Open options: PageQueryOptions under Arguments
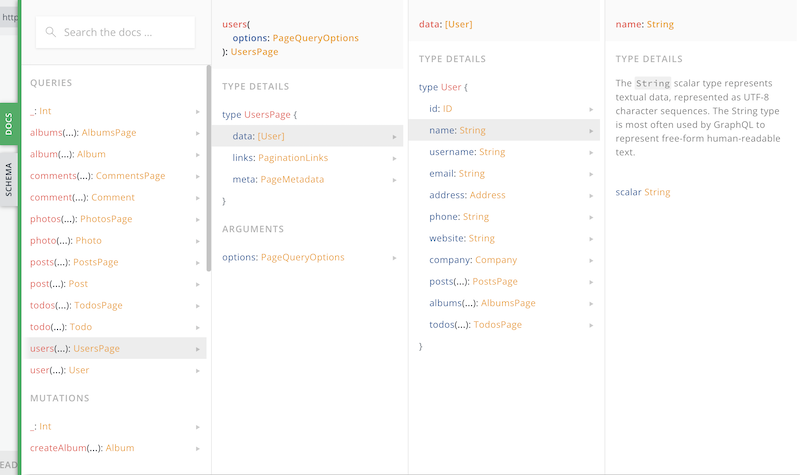This screenshot has height=475, width=800. [x=283, y=257]
